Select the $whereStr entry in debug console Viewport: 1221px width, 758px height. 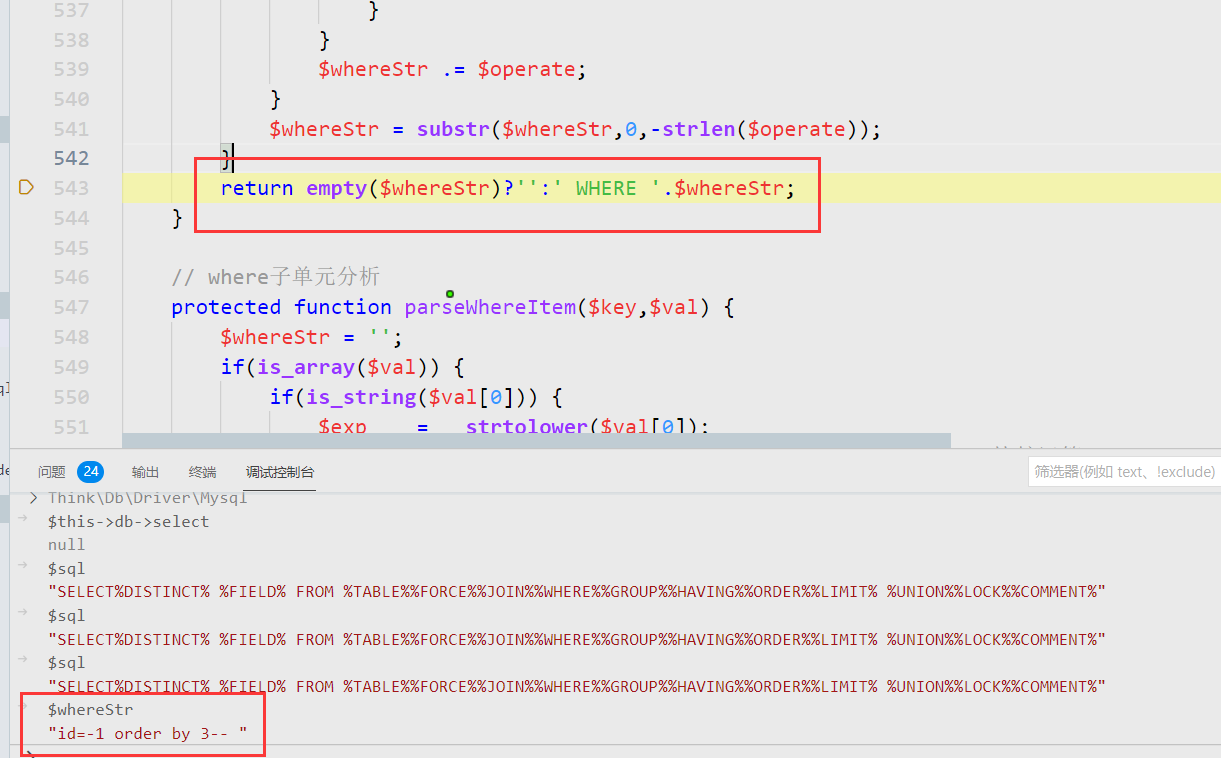[x=90, y=709]
